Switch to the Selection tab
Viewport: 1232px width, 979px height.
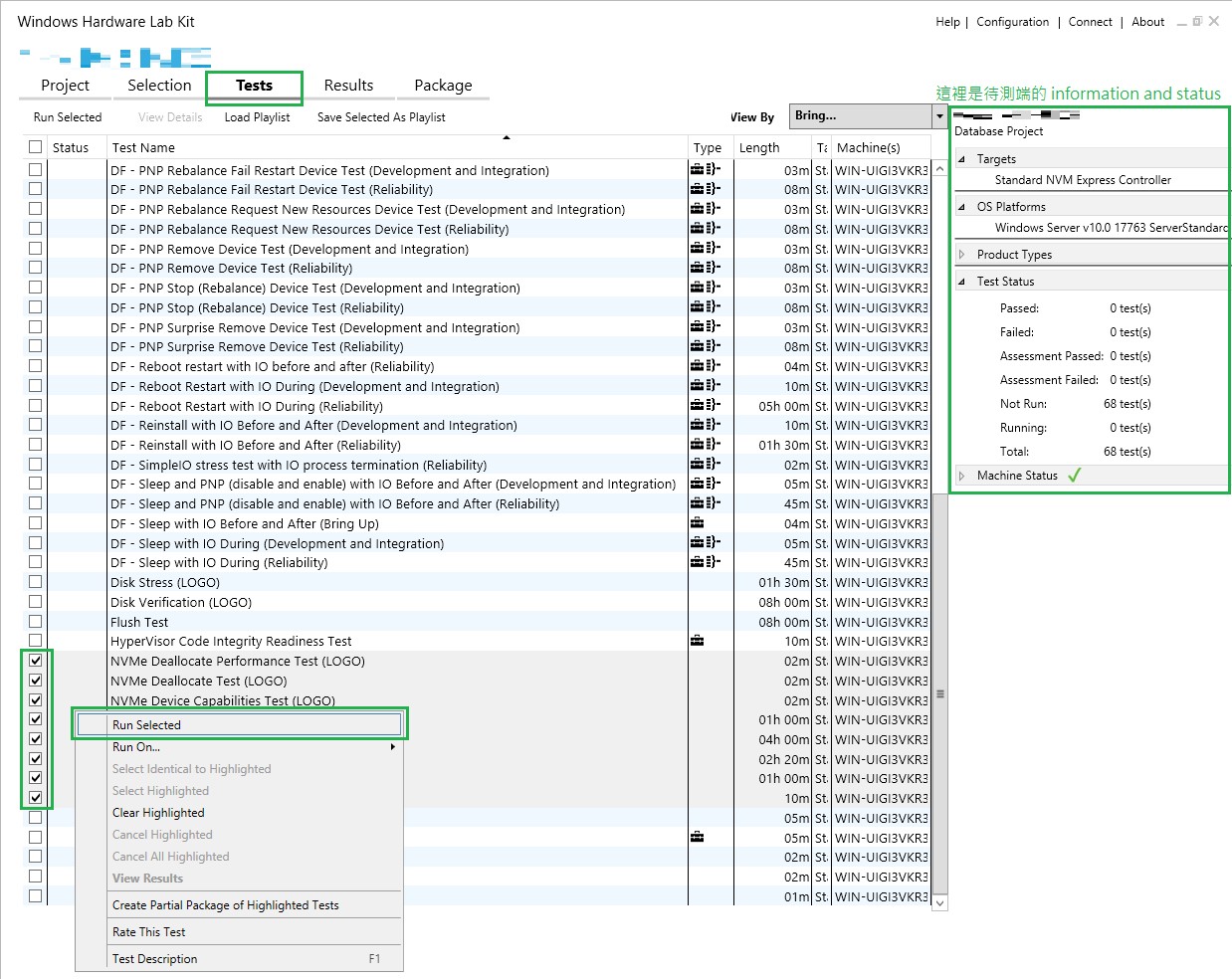[x=159, y=86]
